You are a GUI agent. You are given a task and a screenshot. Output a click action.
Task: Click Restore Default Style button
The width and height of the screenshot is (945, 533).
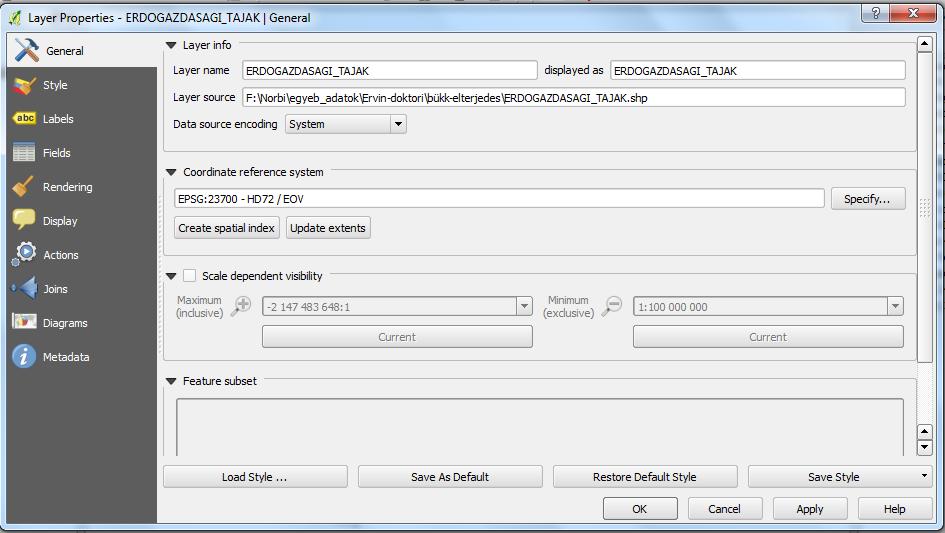pyautogui.click(x=645, y=477)
